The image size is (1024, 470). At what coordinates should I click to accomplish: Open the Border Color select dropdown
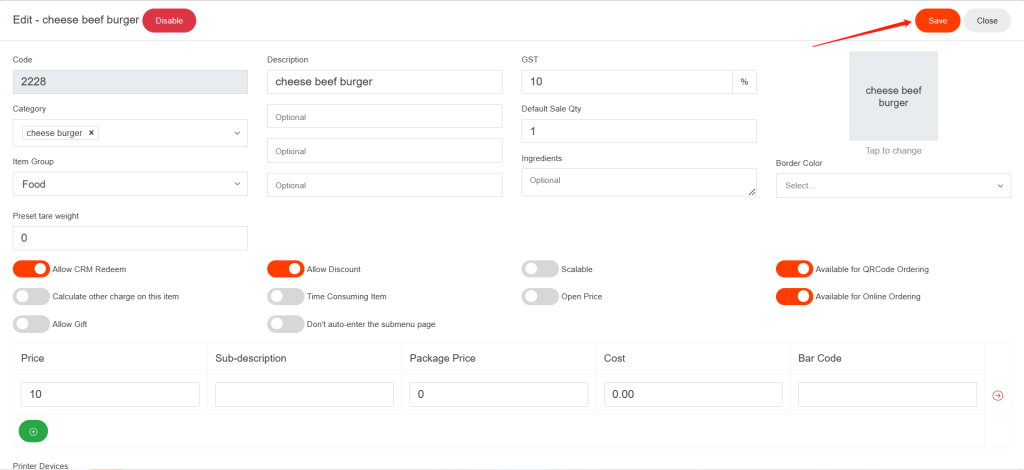[893, 186]
